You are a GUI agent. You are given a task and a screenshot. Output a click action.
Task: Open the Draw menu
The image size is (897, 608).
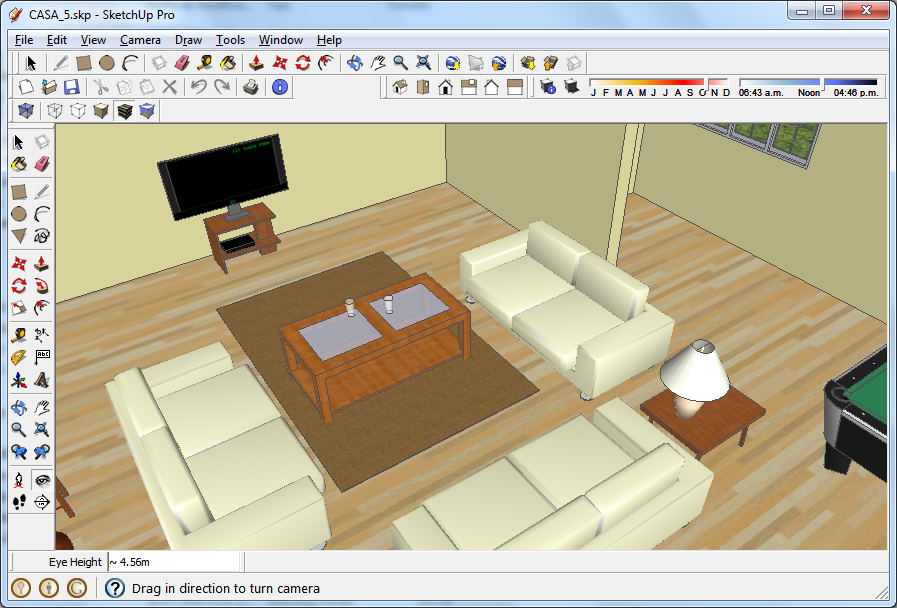188,40
